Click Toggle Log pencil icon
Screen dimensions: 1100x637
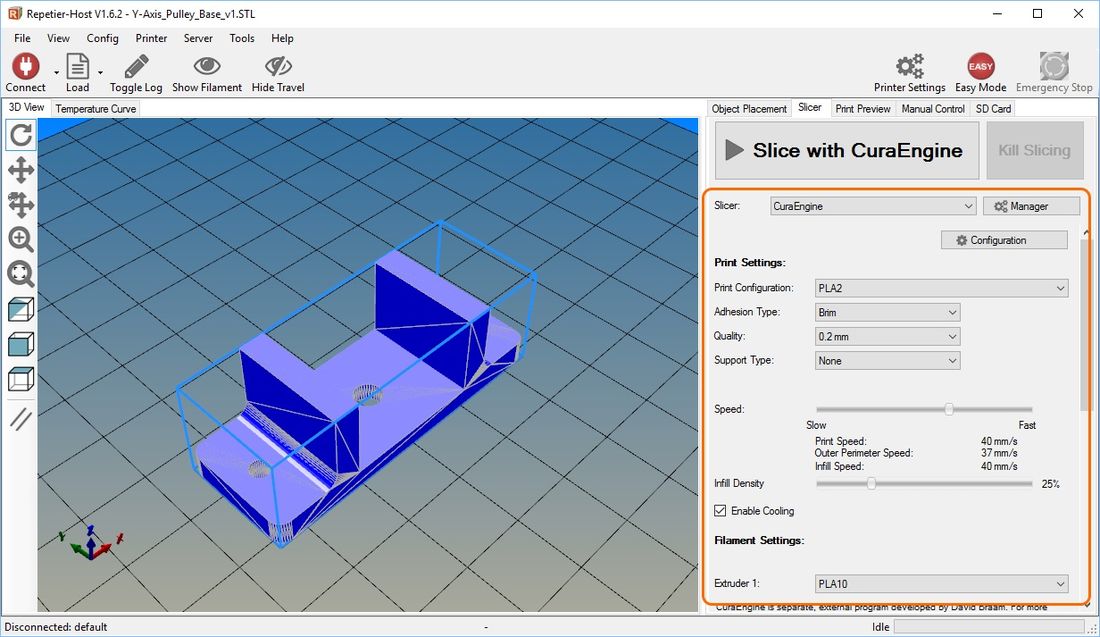(x=136, y=67)
